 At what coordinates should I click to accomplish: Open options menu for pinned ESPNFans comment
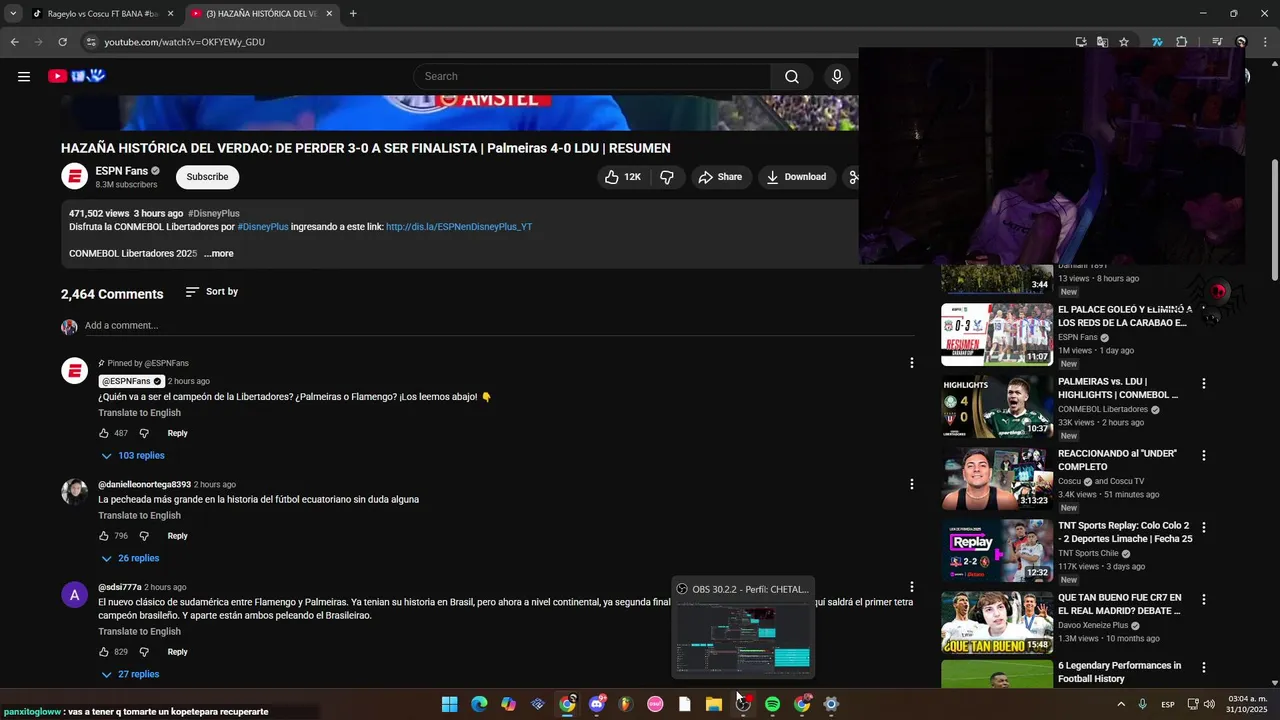[x=911, y=363]
